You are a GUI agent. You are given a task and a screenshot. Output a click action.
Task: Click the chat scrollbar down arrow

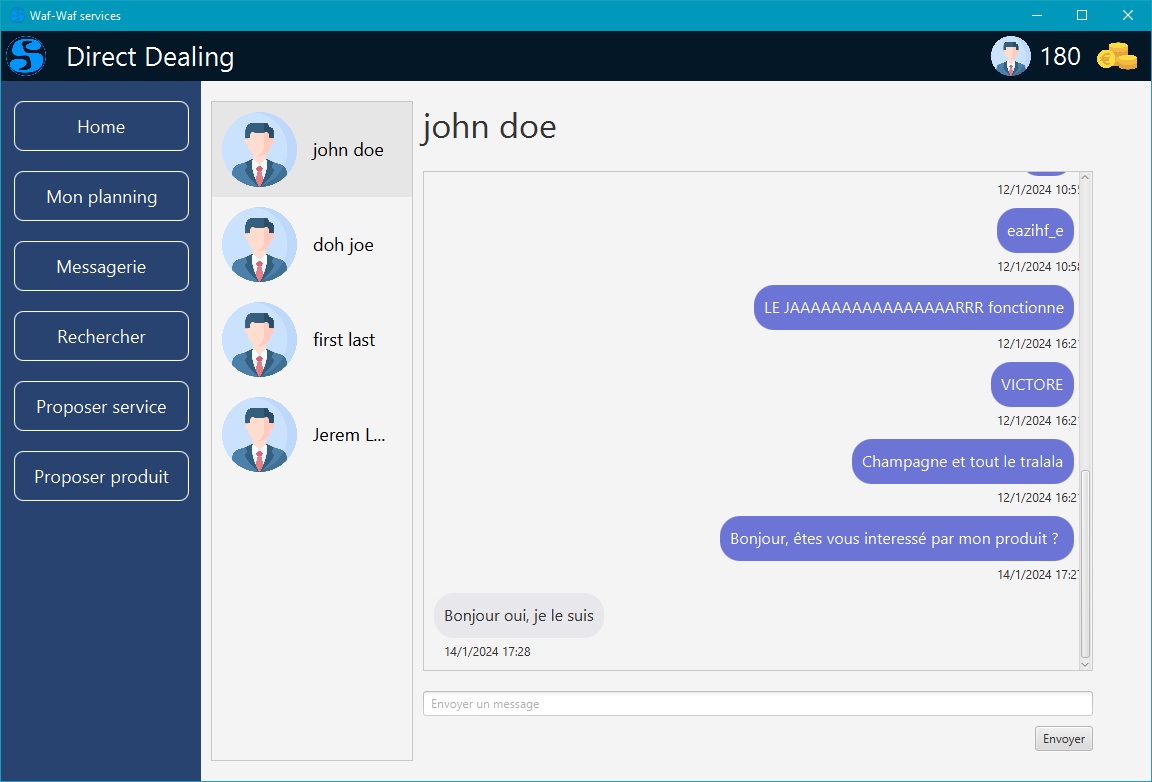pos(1086,662)
